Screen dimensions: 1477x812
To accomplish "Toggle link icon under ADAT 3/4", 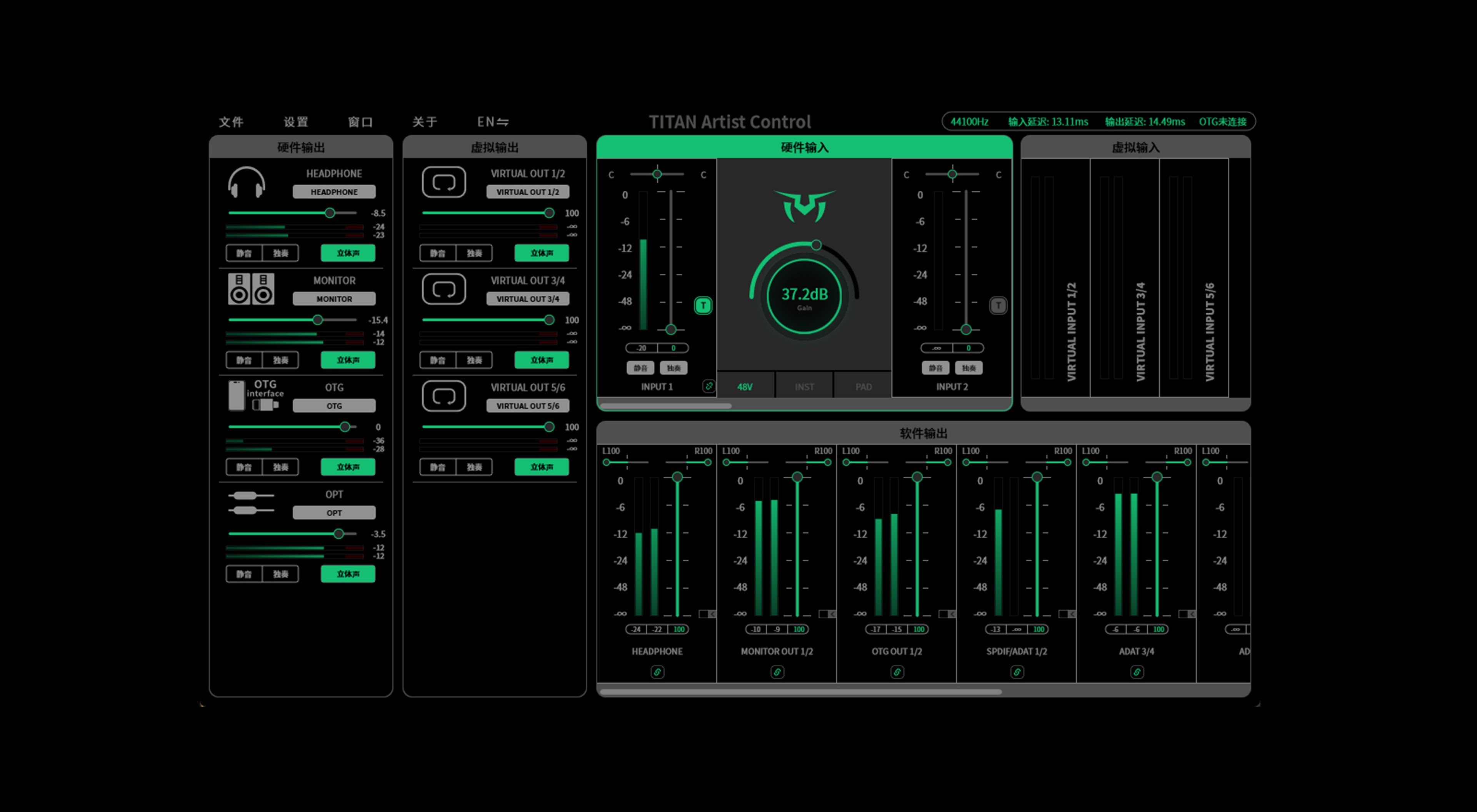I will (1137, 672).
